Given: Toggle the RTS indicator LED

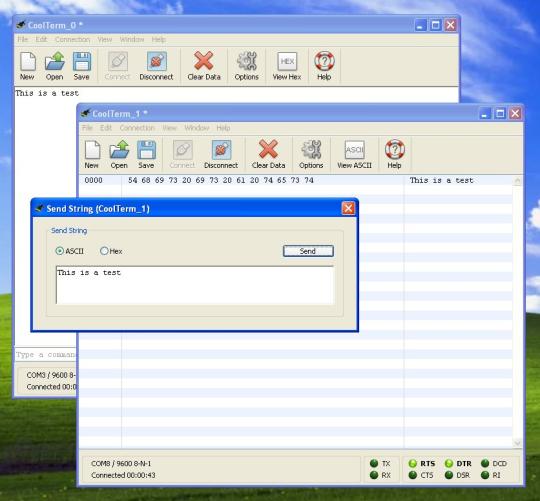Looking at the screenshot, I should 413,463.
